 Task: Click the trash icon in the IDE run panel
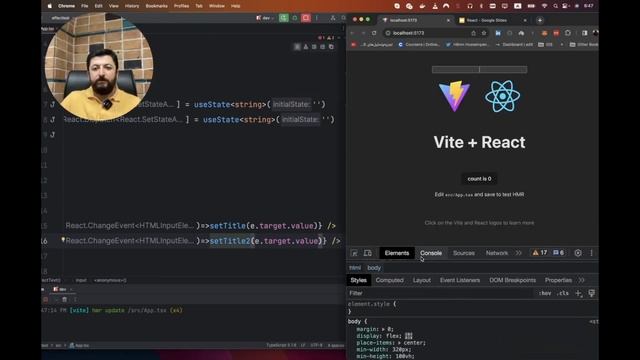pyautogui.click(x=64, y=299)
